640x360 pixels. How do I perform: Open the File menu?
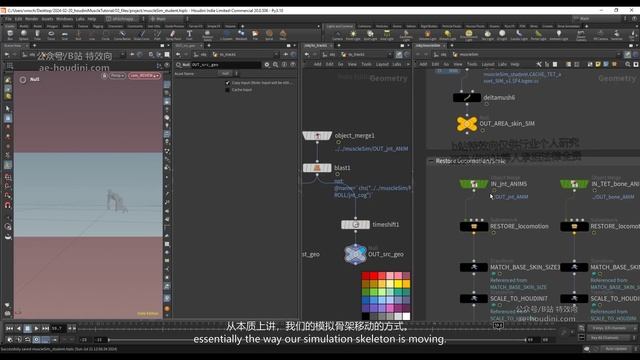point(9,19)
